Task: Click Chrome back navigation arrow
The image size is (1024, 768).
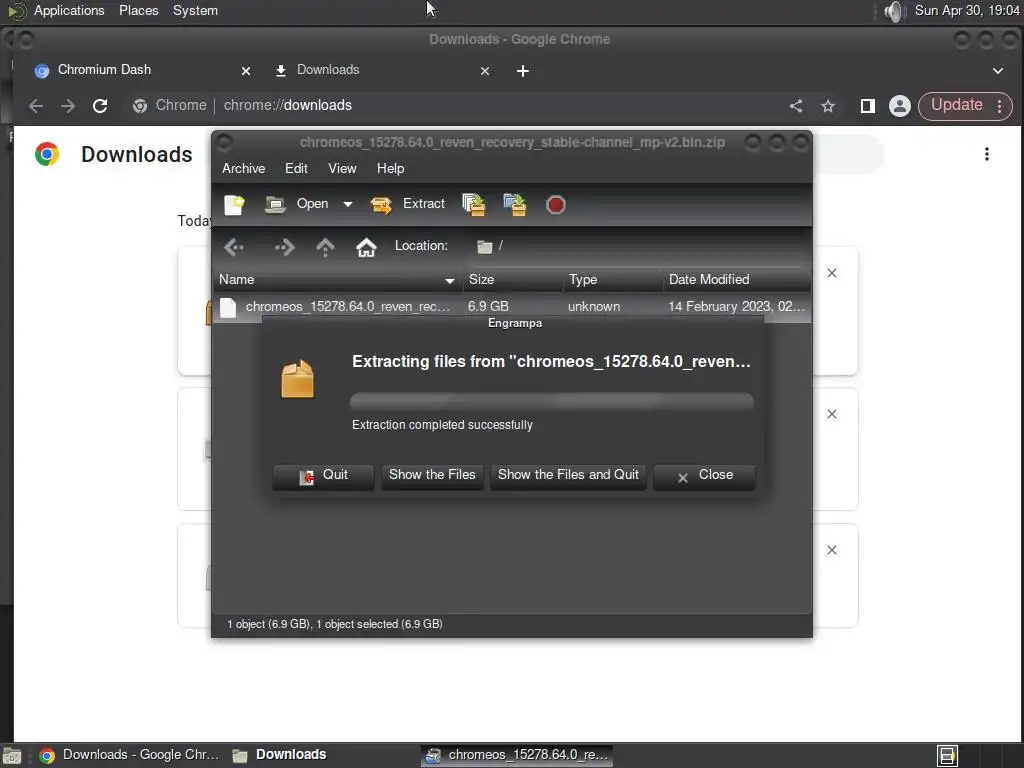Action: (x=36, y=106)
